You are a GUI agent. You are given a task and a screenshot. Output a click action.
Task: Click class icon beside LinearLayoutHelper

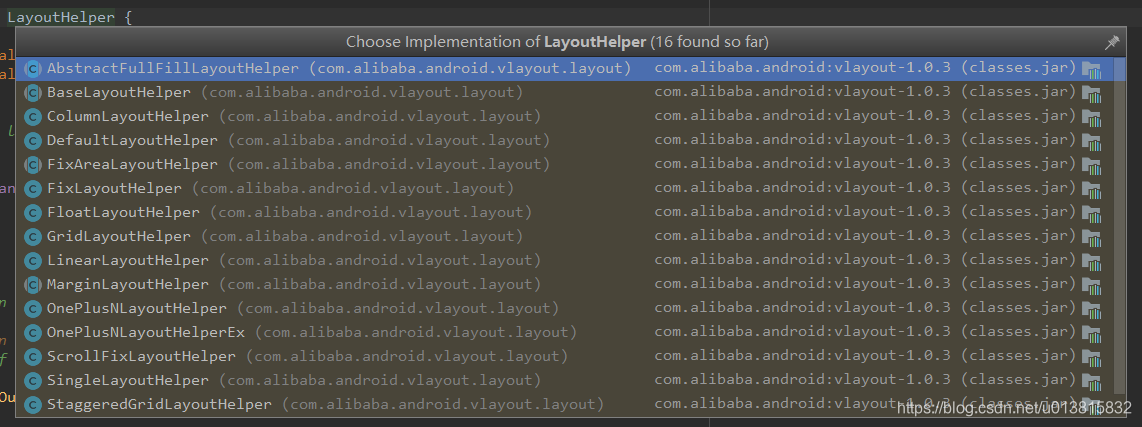pos(32,262)
